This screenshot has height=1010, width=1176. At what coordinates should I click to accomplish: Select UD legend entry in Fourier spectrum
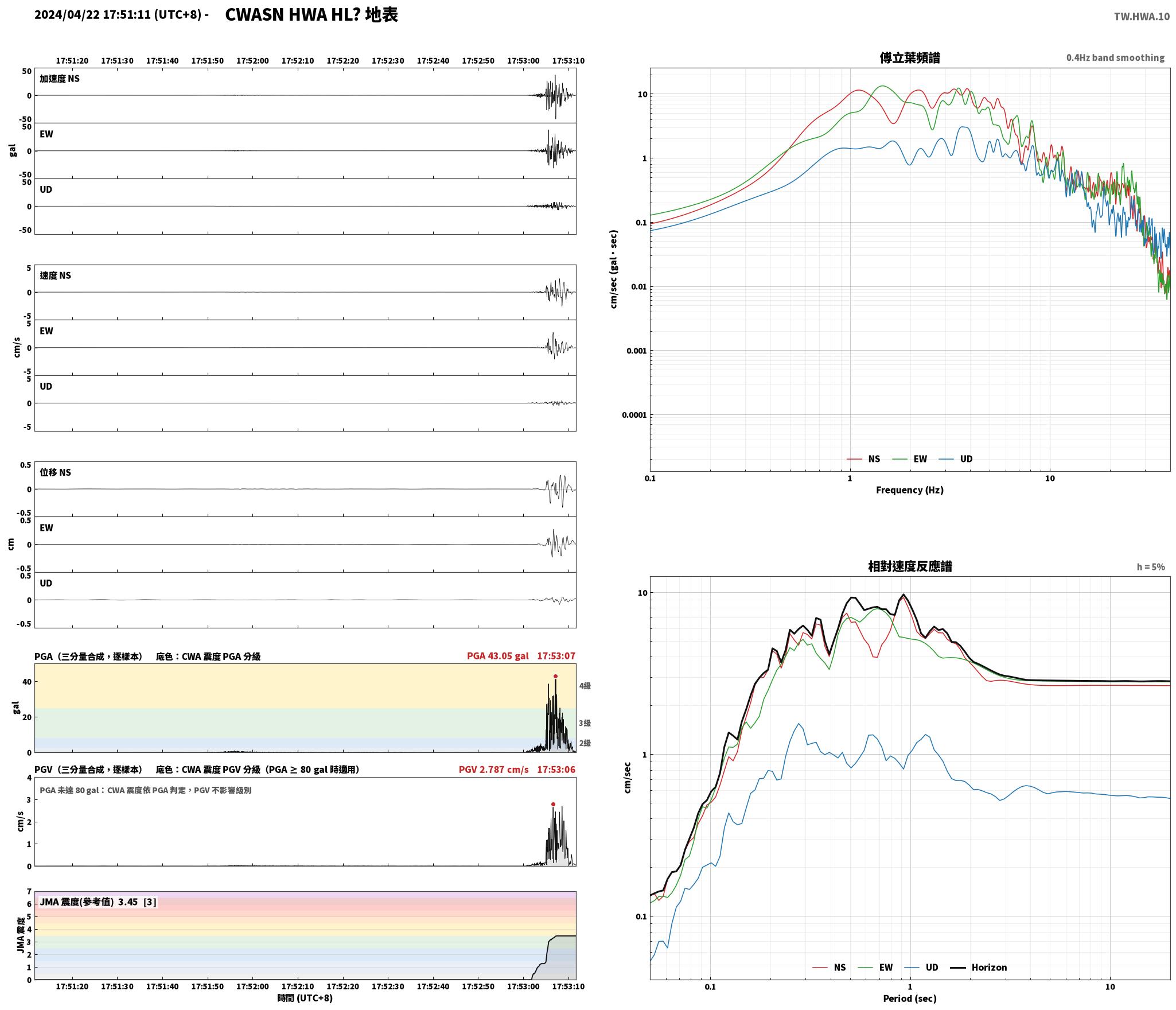pos(956,459)
